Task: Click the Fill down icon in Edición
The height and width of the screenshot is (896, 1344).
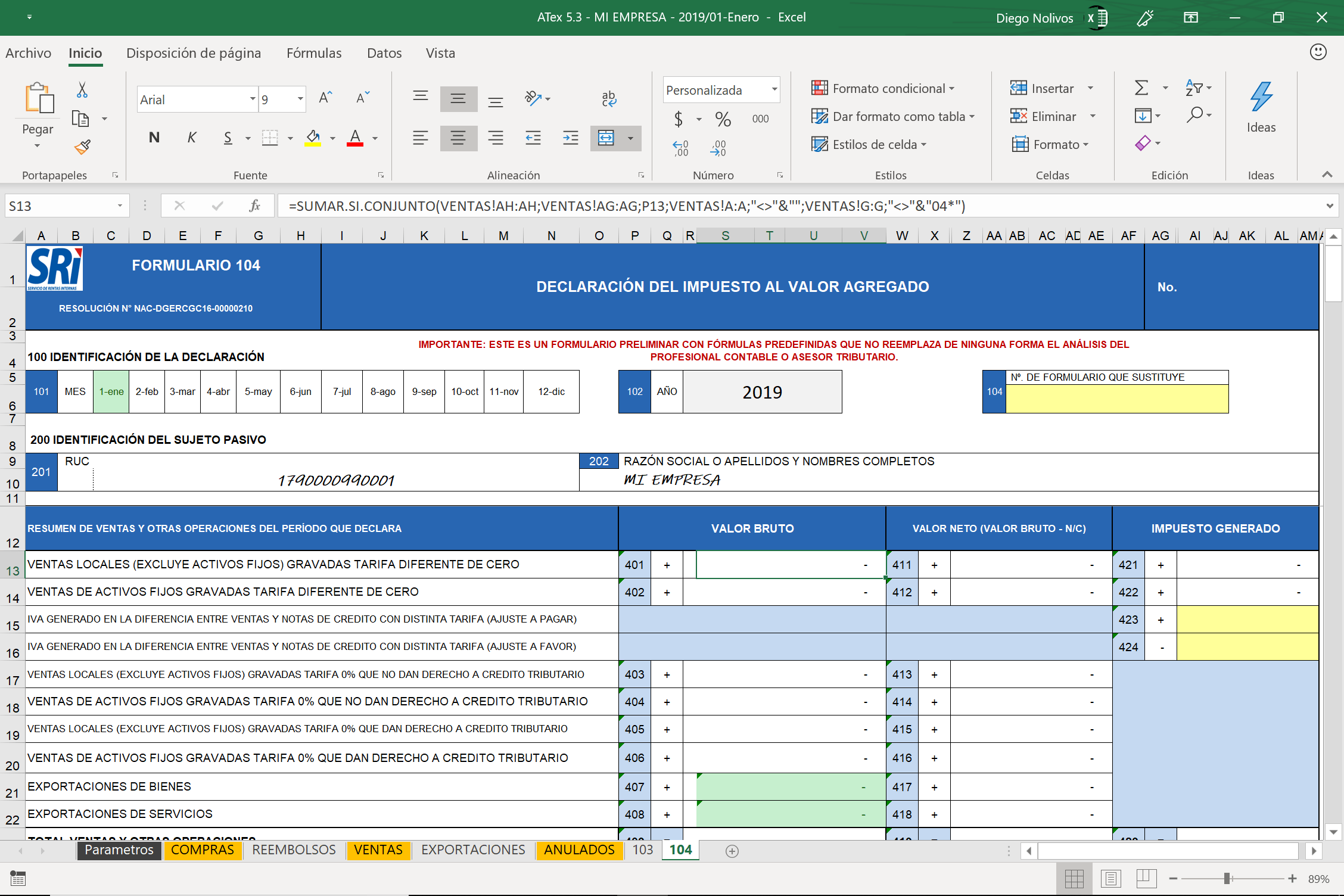Action: coord(1143,116)
